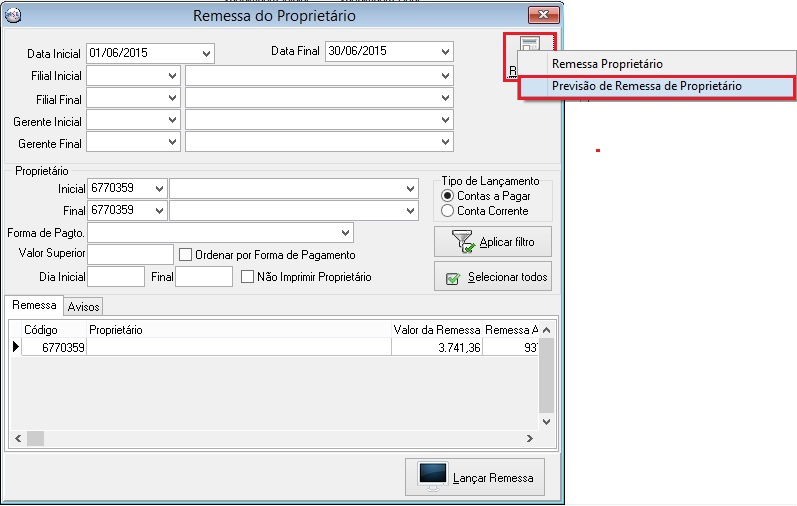Expand the Filial Final name dropdown
797x506 pixels.
(x=445, y=98)
